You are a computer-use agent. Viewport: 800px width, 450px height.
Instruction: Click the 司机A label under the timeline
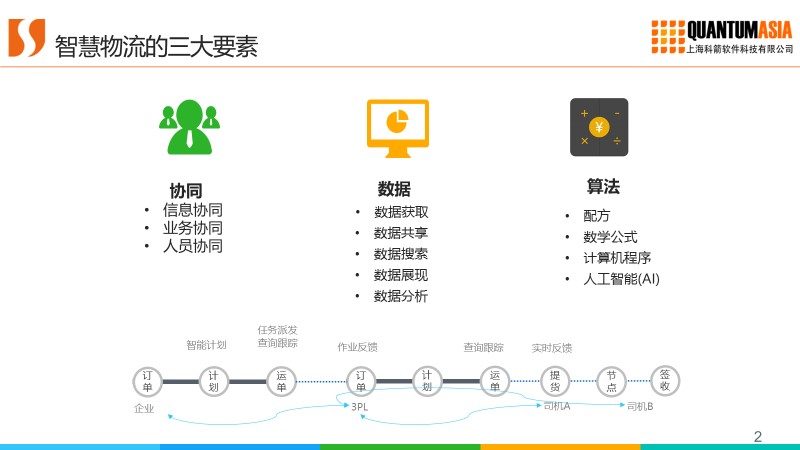point(556,406)
